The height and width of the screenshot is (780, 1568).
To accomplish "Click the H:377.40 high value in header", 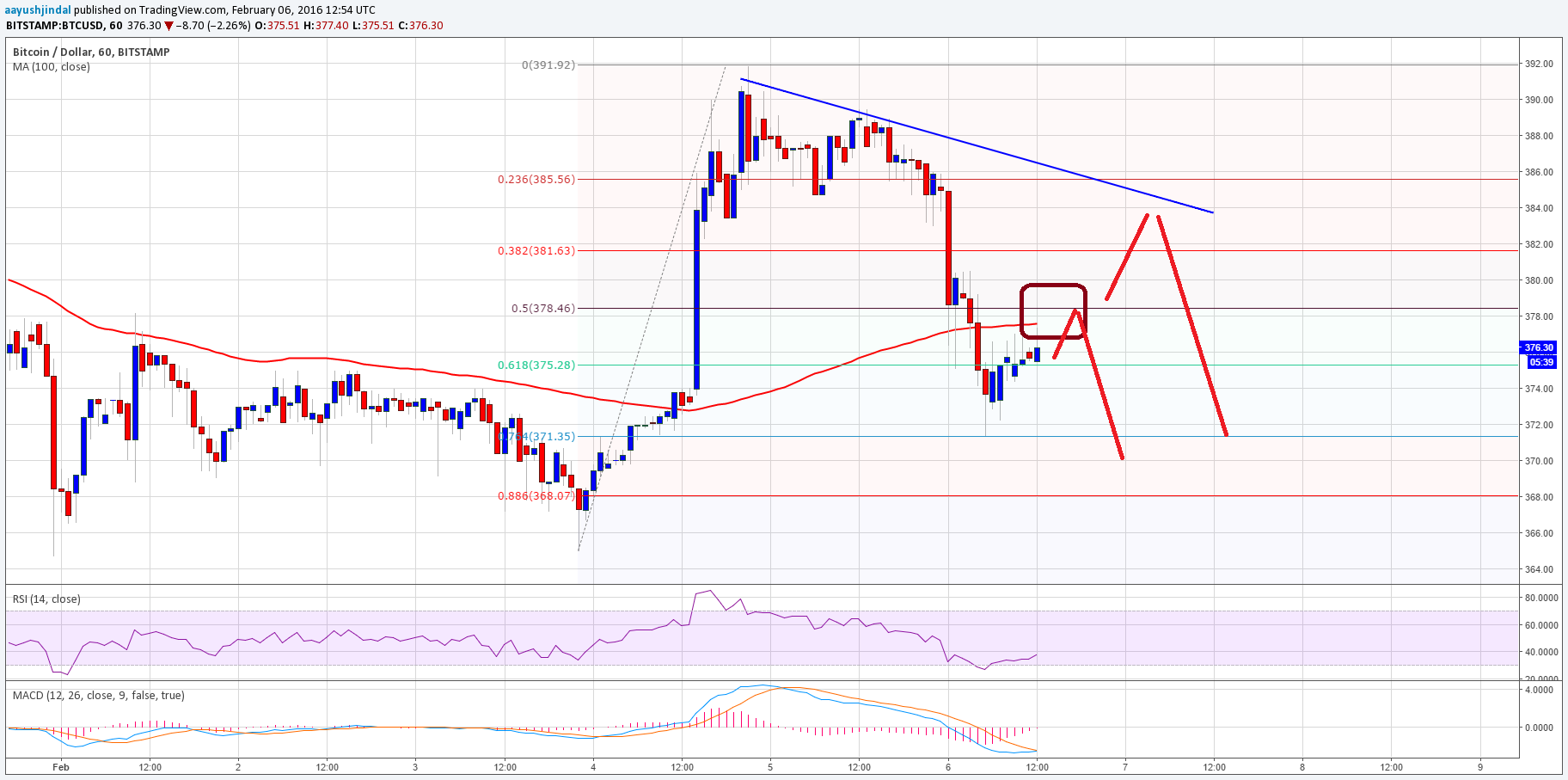I will tap(327, 26).
